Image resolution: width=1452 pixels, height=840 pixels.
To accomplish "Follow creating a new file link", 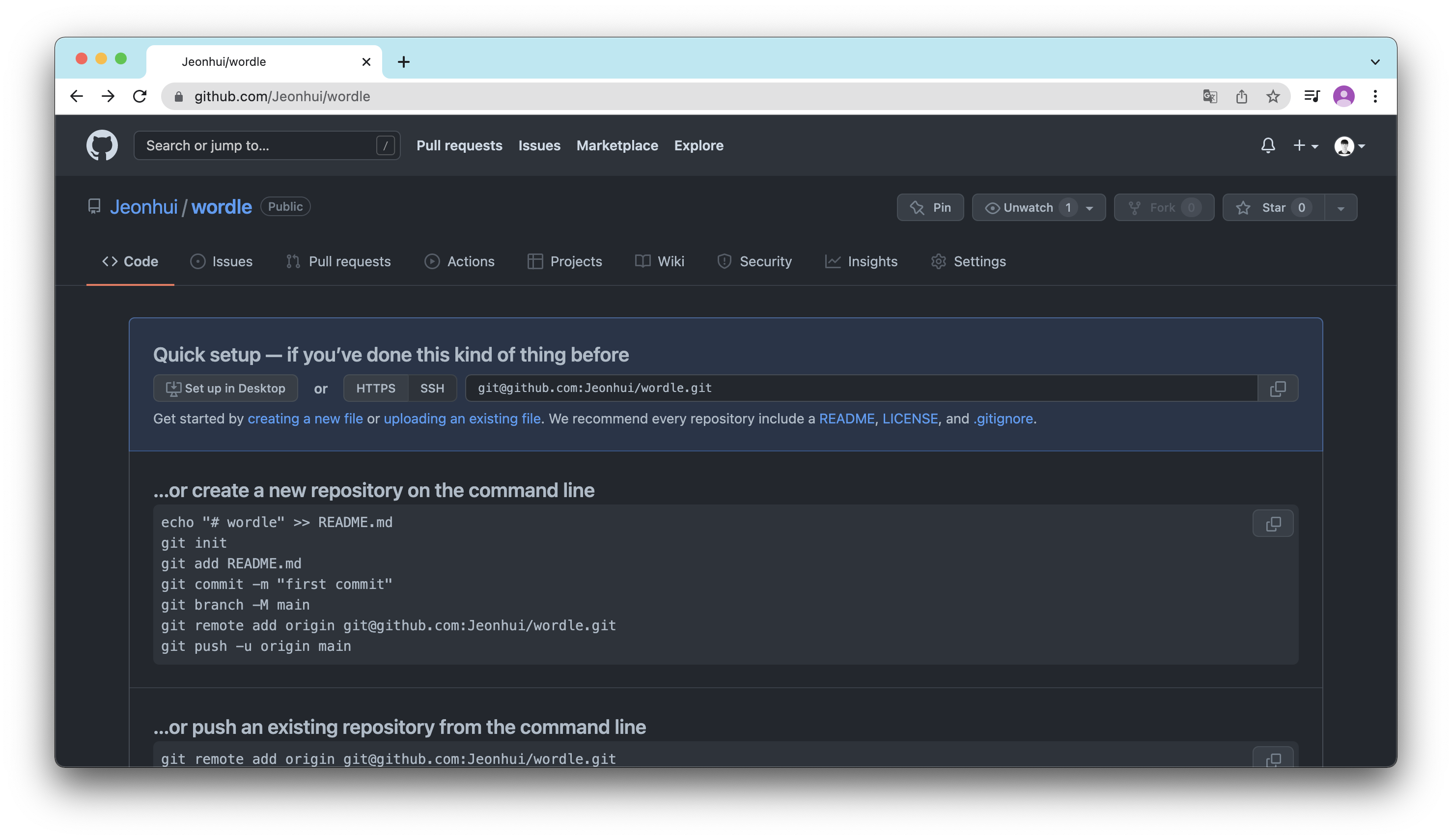I will pyautogui.click(x=306, y=419).
